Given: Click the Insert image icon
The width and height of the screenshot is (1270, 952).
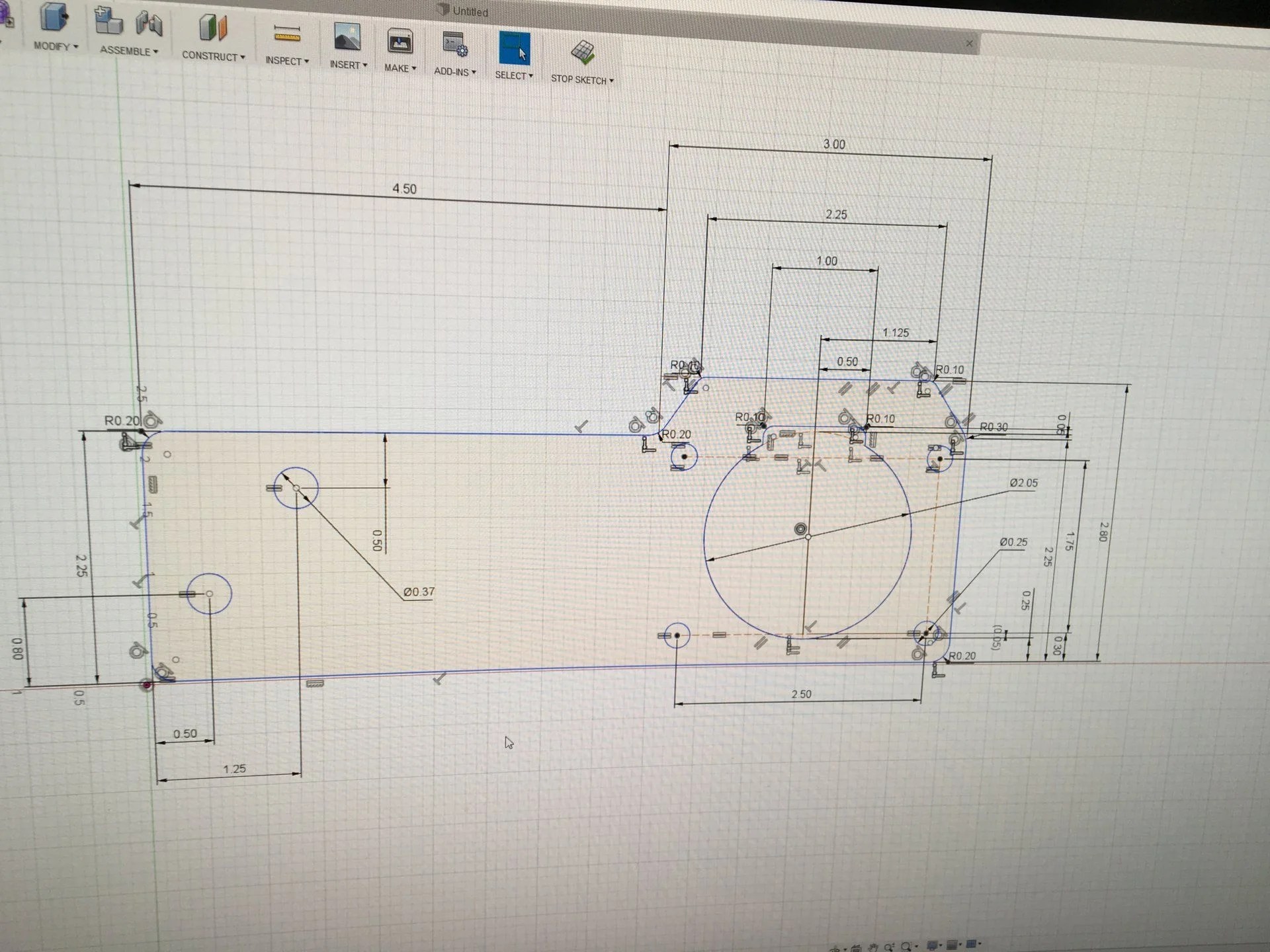Looking at the screenshot, I should coord(347,36).
